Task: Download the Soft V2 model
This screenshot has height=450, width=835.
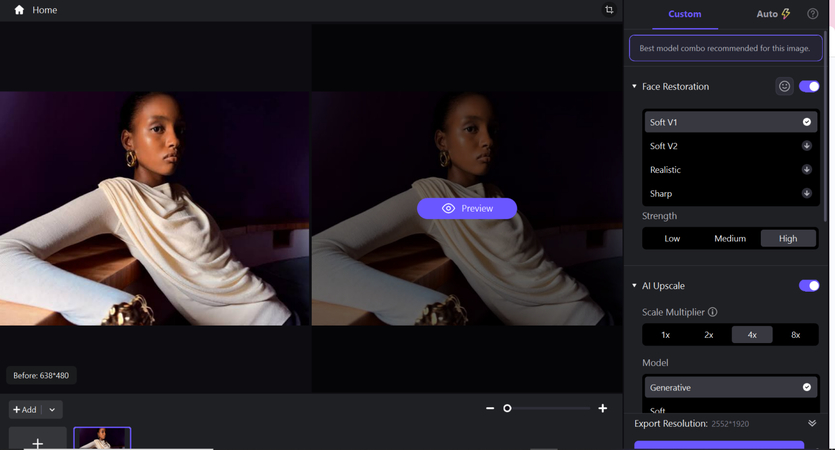Action: [807, 146]
